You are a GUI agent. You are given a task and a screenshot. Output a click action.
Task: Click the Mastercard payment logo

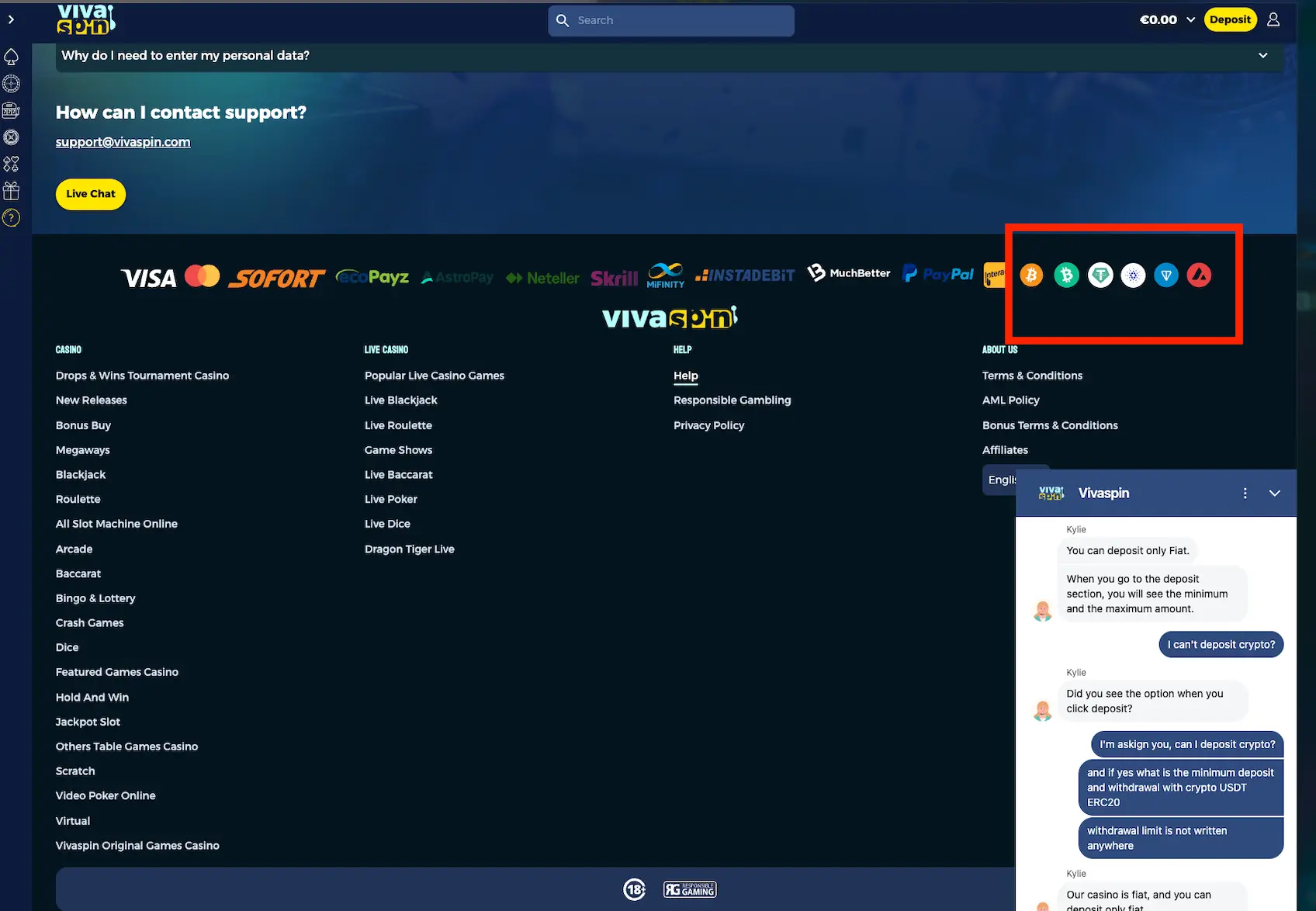pyautogui.click(x=203, y=275)
